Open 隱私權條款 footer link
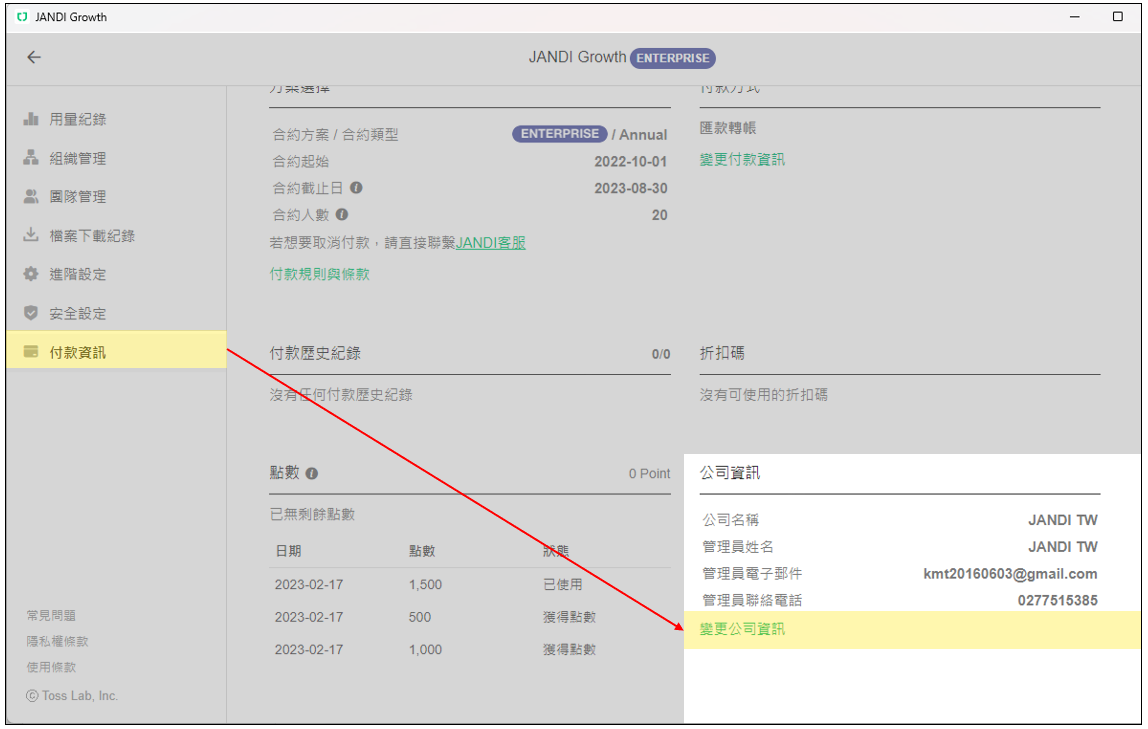Image resolution: width=1148 pixels, height=729 pixels. coord(57,641)
